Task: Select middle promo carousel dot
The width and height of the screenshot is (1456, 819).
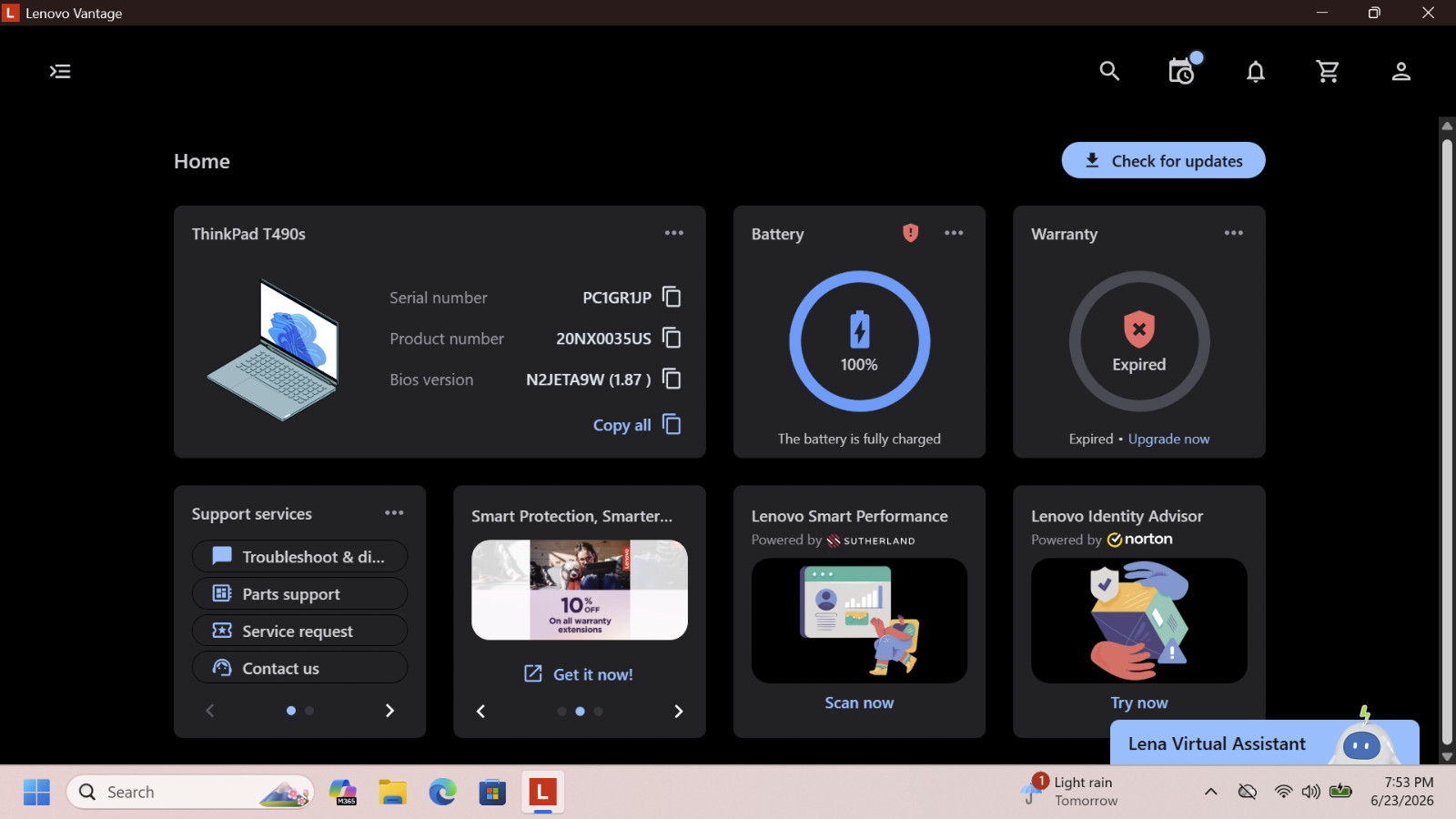Action: pyautogui.click(x=580, y=712)
